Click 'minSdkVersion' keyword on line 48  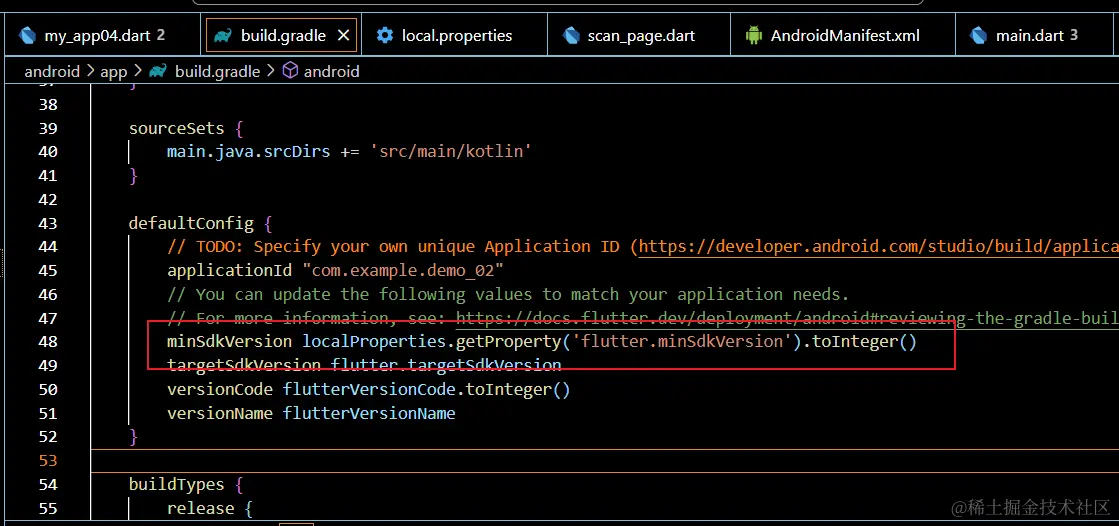[x=229, y=342]
